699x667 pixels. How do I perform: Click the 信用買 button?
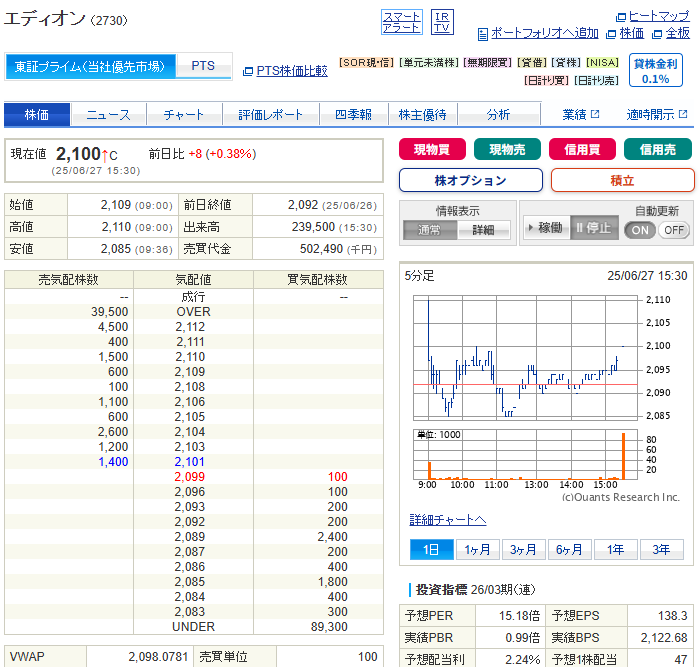[x=582, y=149]
